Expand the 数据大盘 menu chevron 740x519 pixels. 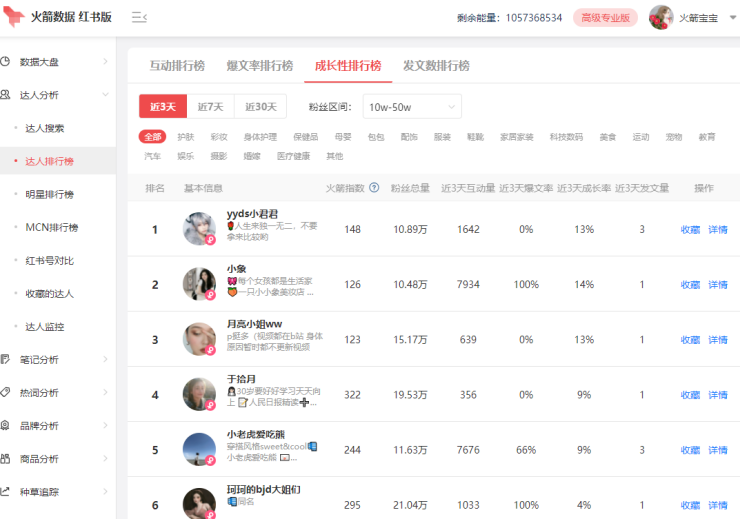click(105, 61)
